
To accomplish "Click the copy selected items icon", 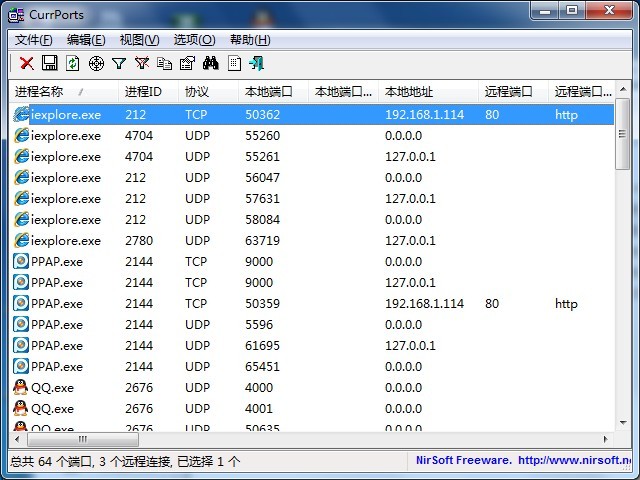I will point(165,63).
